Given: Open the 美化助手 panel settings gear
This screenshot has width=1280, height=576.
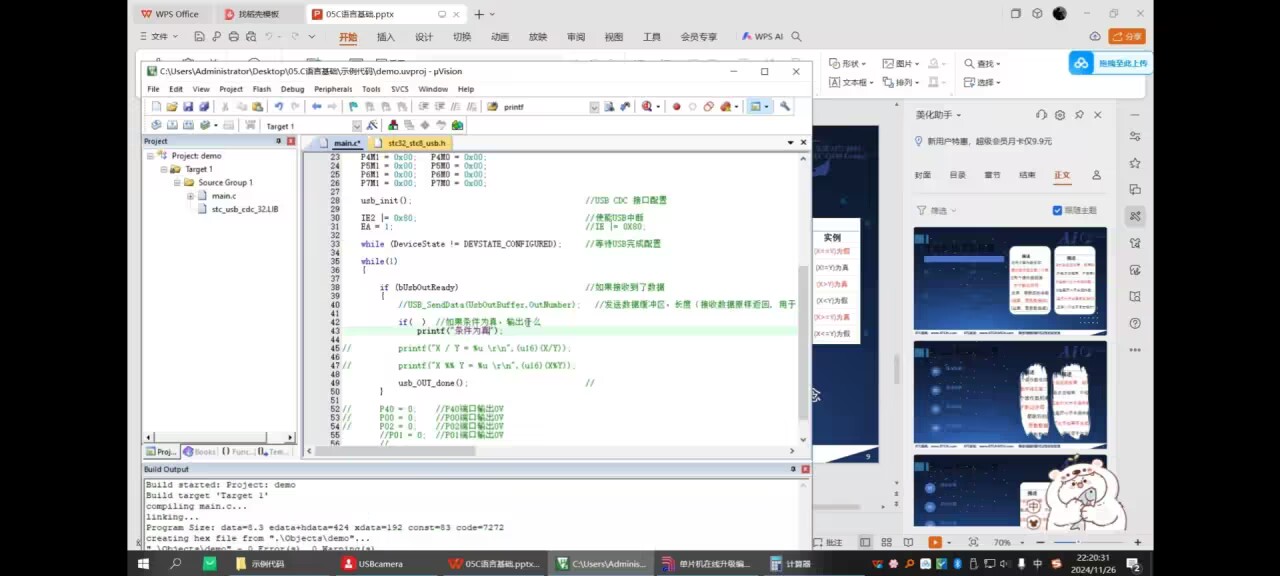Looking at the screenshot, I should pos(1060,115).
